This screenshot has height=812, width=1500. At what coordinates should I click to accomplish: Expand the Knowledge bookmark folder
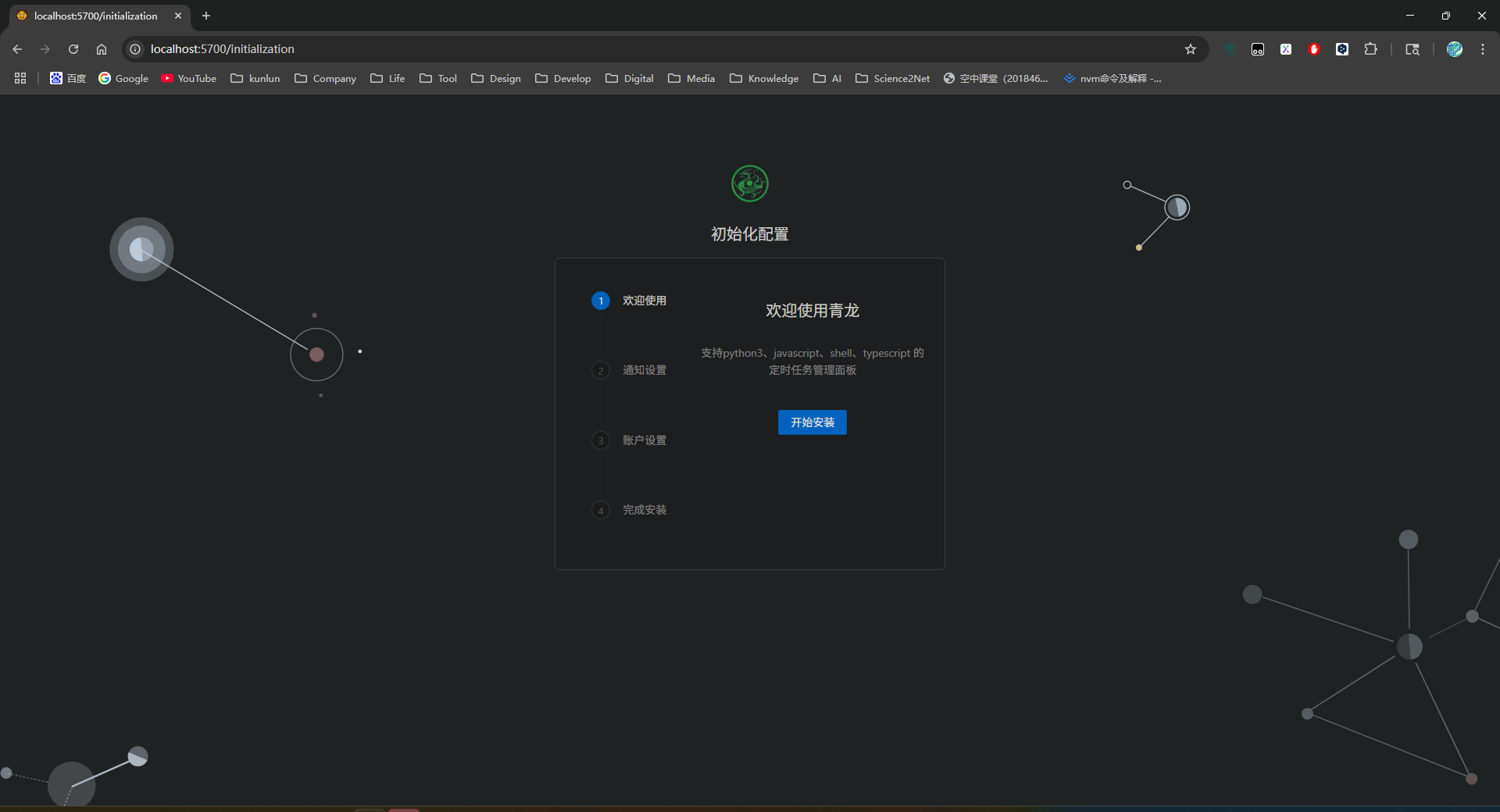(764, 78)
